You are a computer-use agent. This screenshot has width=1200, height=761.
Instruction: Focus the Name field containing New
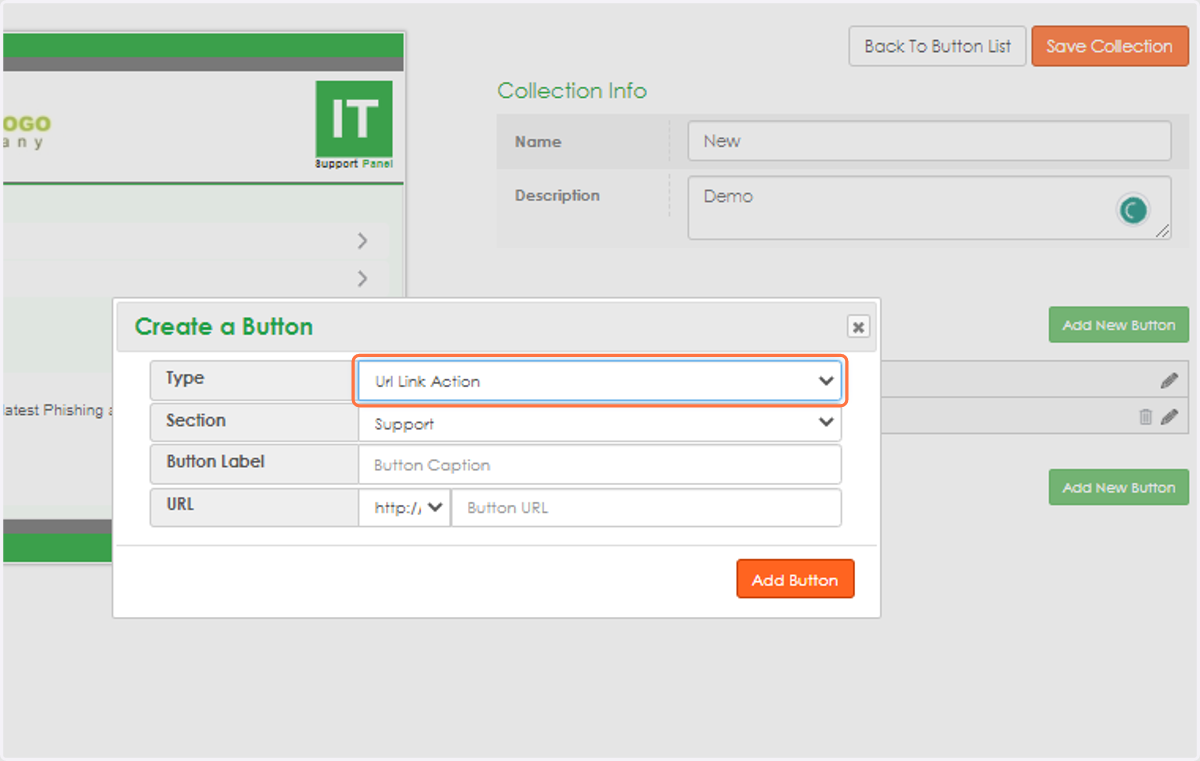[929, 141]
